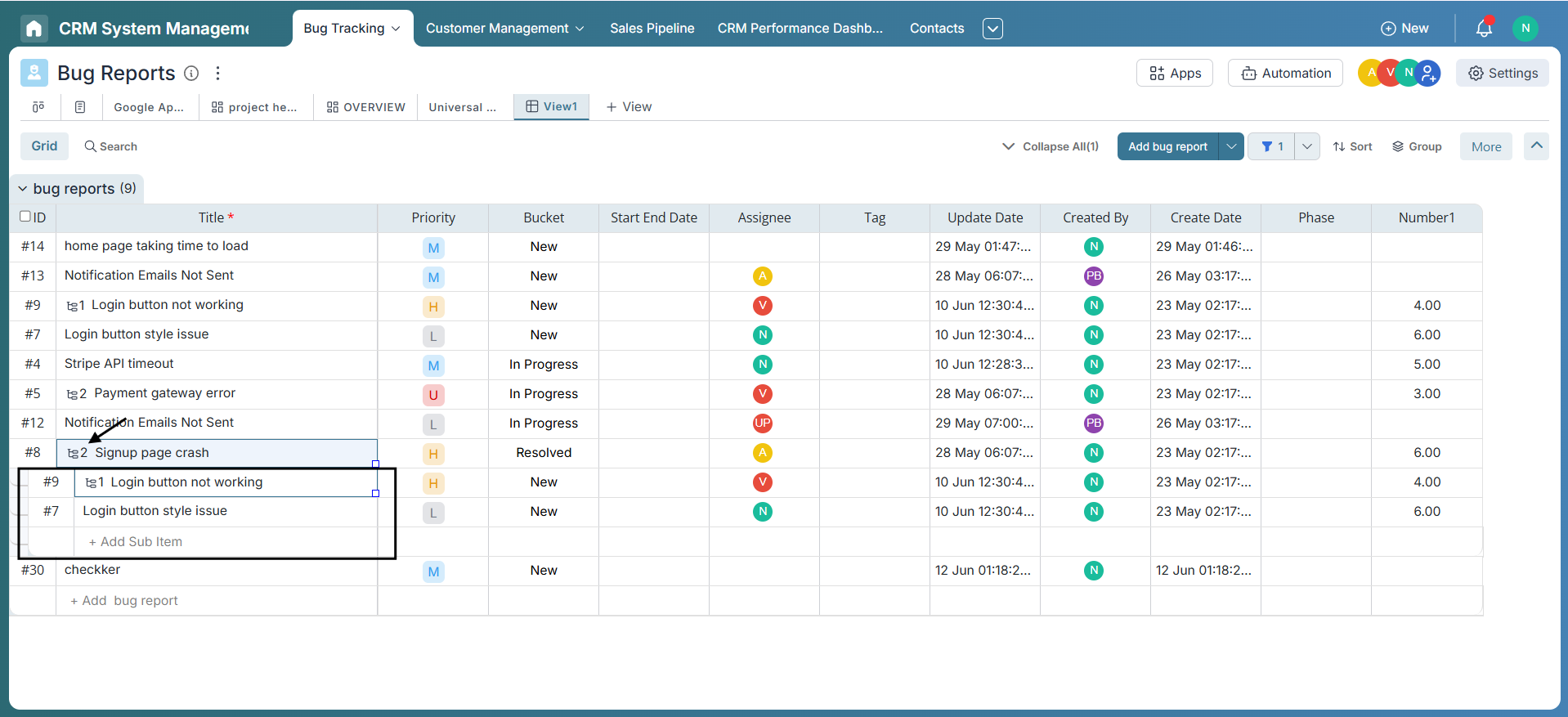Collapse the toolbar with the up chevron

[1537, 146]
